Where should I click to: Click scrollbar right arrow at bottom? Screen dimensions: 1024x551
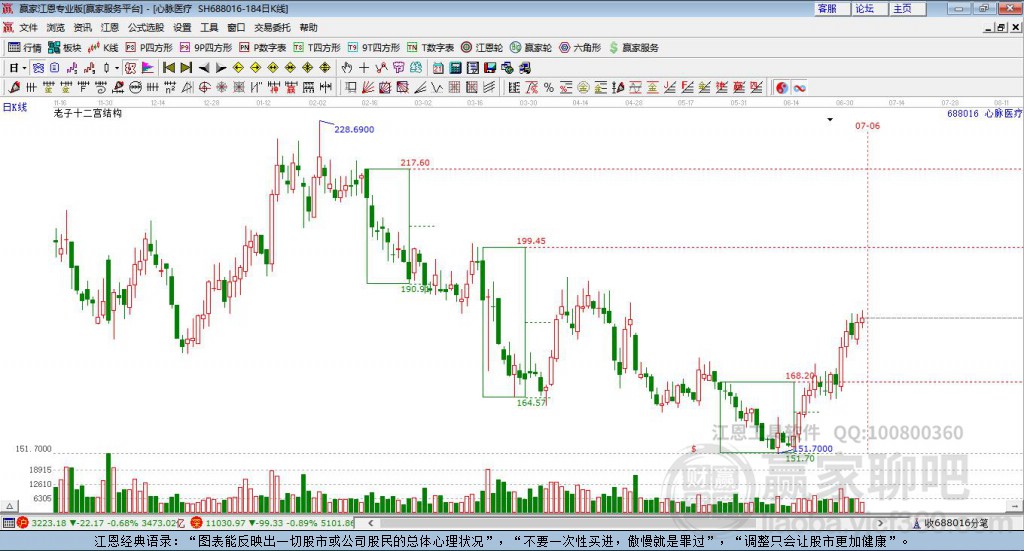880,523
